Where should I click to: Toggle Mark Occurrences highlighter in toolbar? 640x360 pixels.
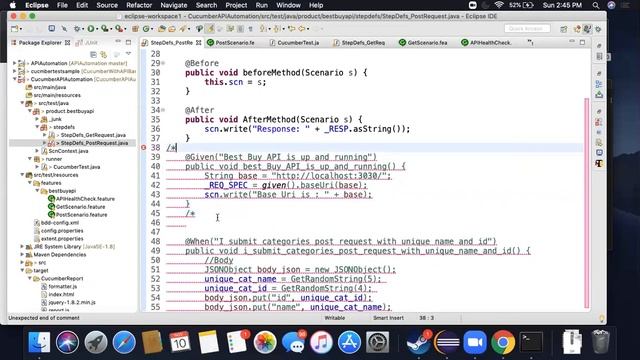(210, 29)
